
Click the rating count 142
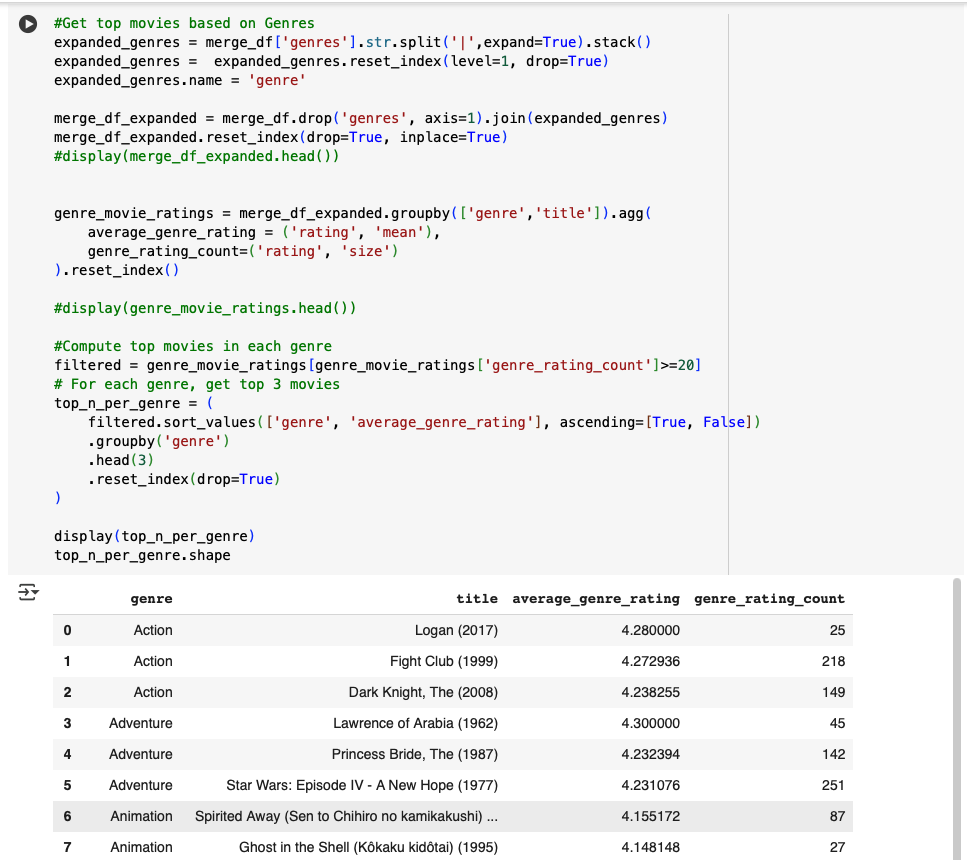[x=833, y=754]
